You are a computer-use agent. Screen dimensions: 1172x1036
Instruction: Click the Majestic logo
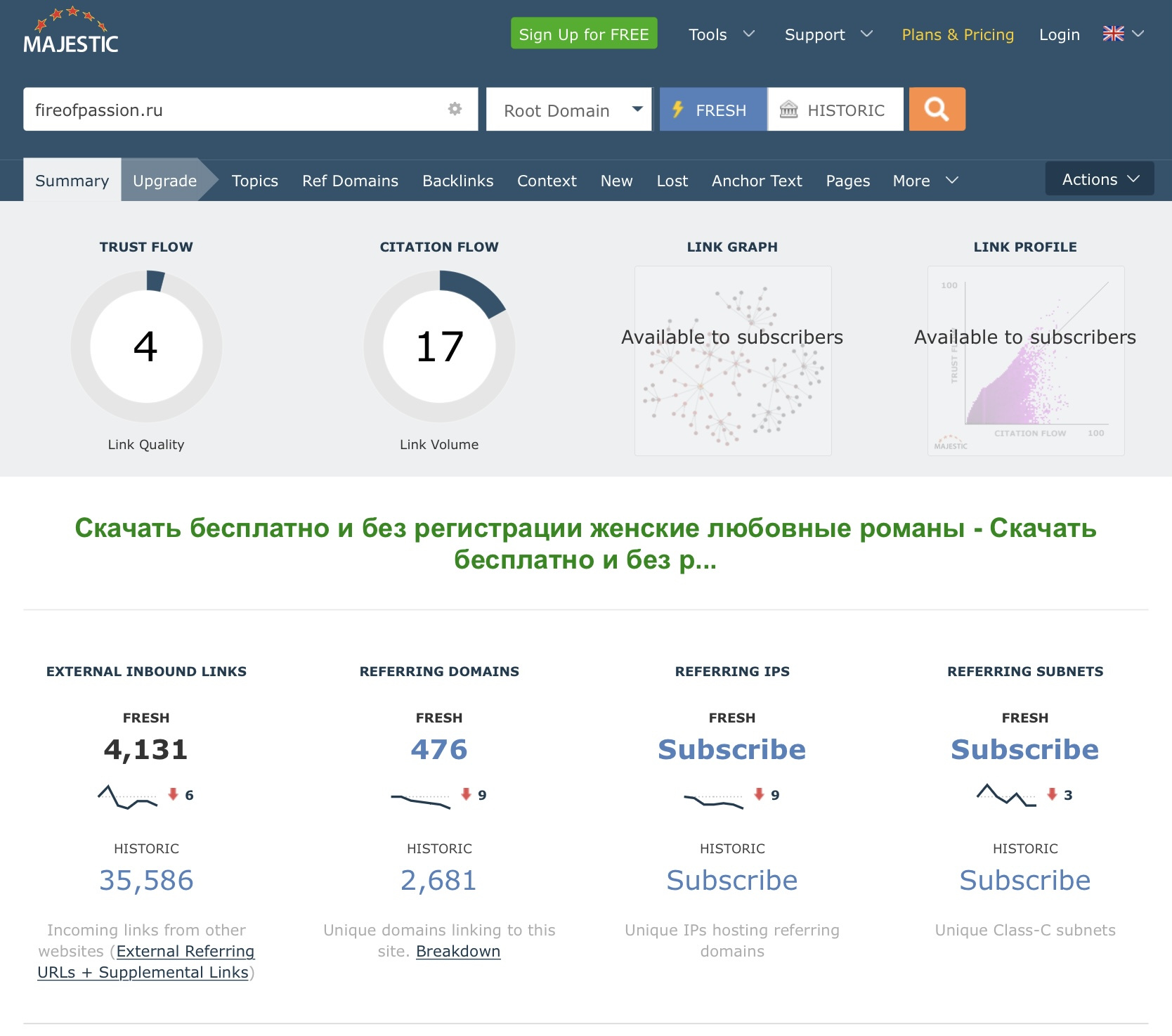click(x=70, y=31)
